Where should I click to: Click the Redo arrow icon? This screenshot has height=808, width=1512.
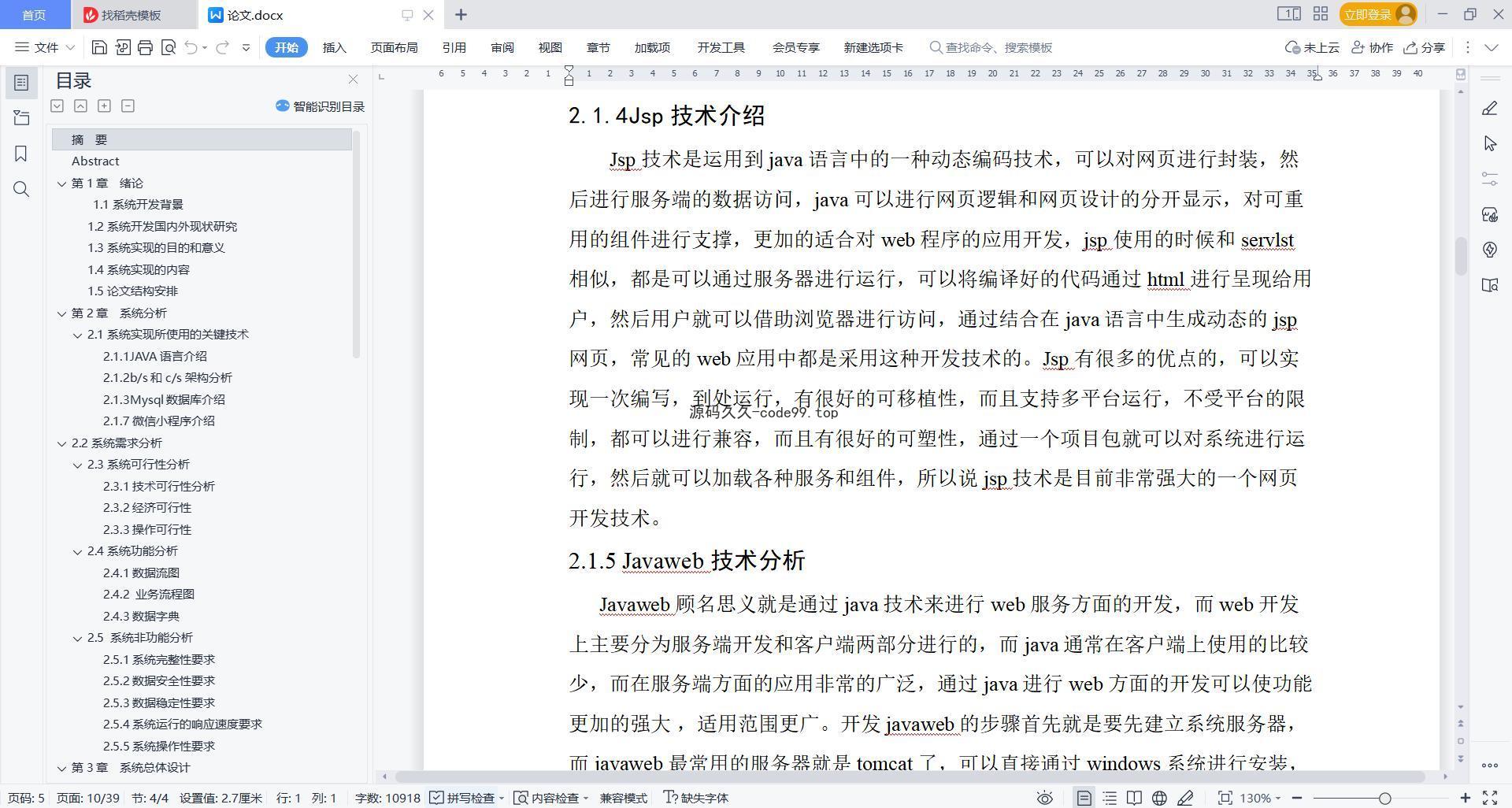click(x=222, y=47)
